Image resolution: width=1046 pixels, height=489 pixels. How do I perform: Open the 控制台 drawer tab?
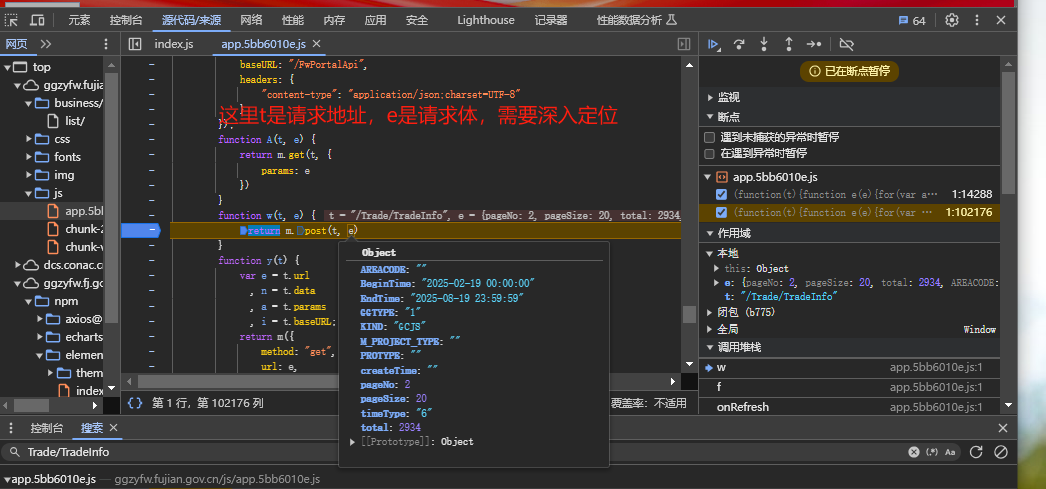47,428
